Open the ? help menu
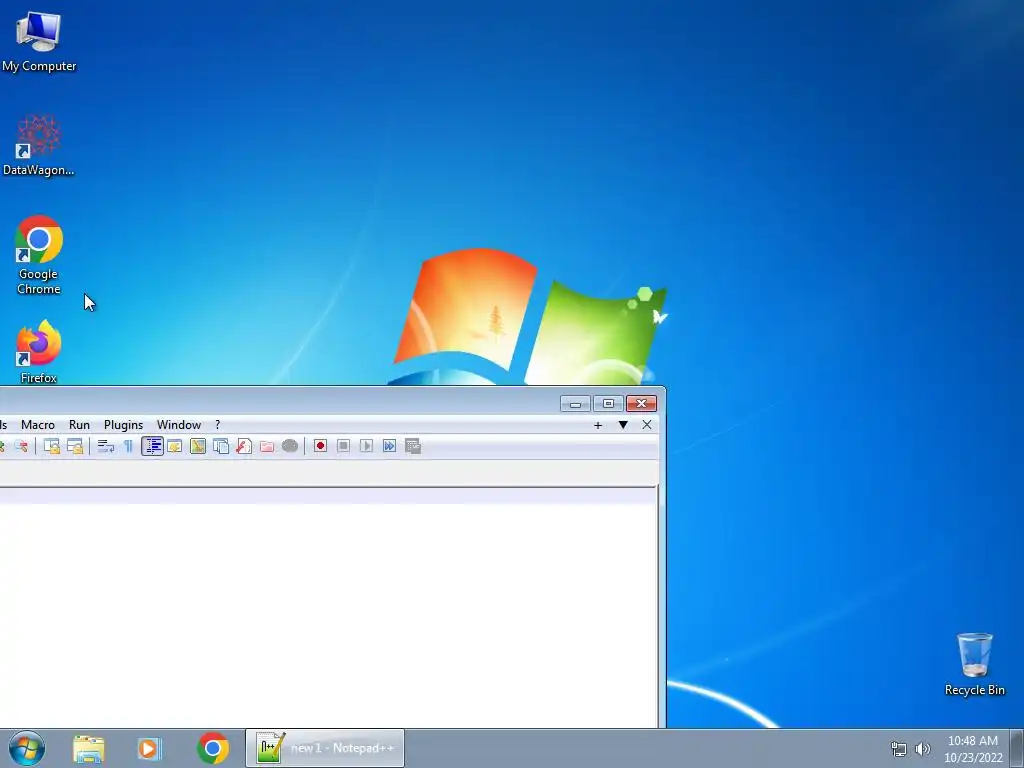The width and height of the screenshot is (1024, 768). (x=217, y=425)
